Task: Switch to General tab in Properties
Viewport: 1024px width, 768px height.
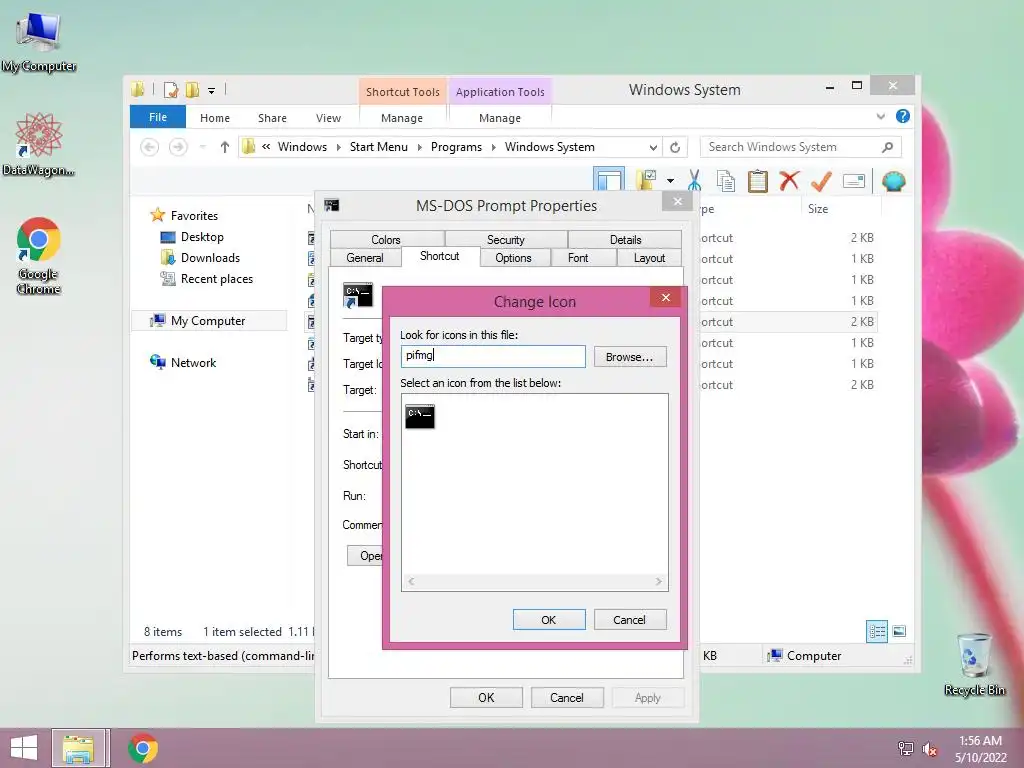Action: click(365, 258)
